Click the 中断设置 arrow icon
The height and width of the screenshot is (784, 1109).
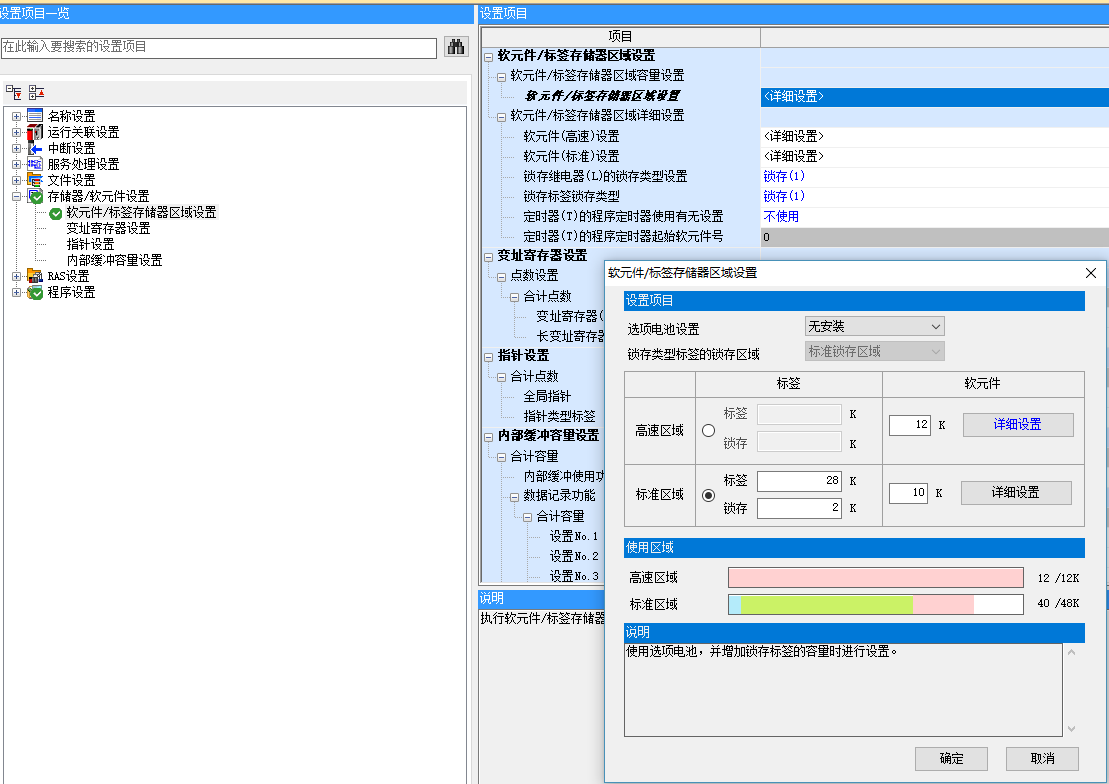pos(35,148)
